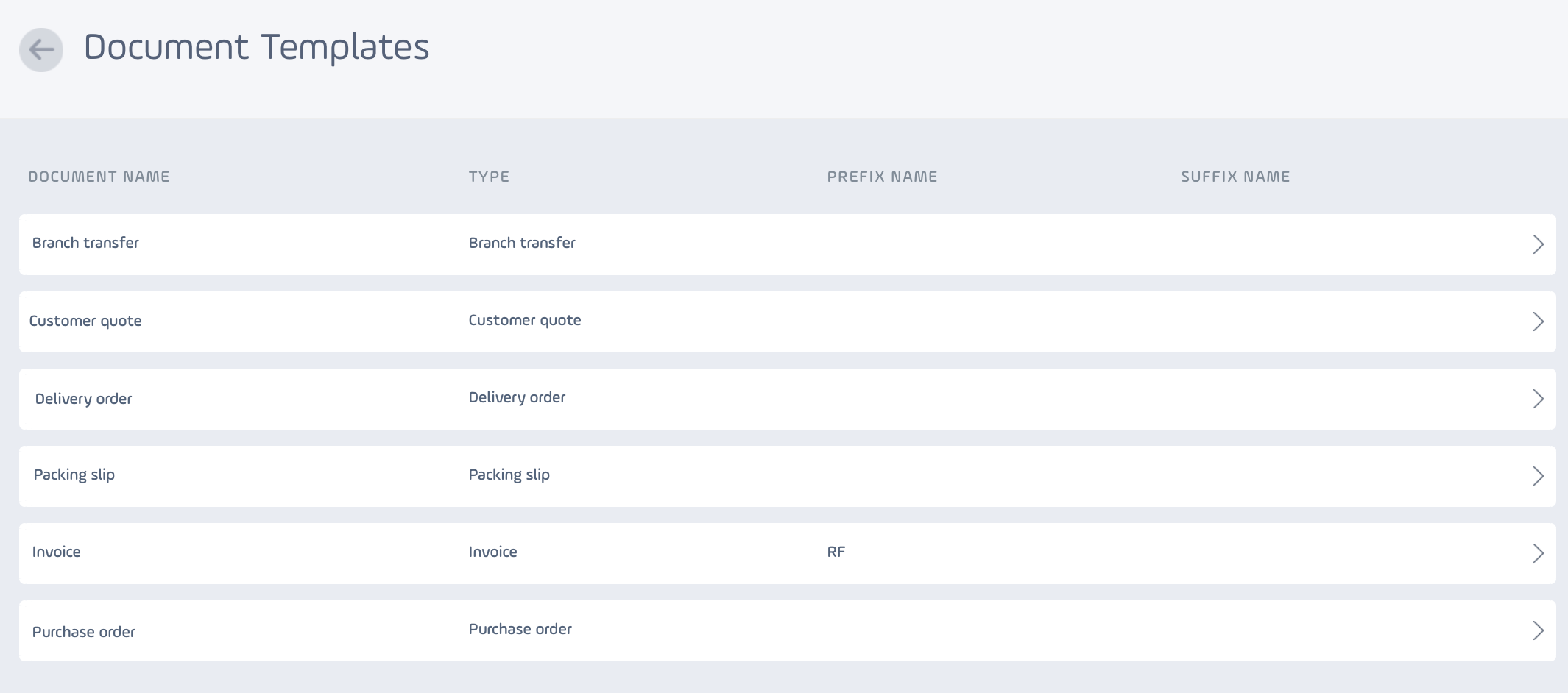Open Purchase order row chevron

tap(1538, 630)
